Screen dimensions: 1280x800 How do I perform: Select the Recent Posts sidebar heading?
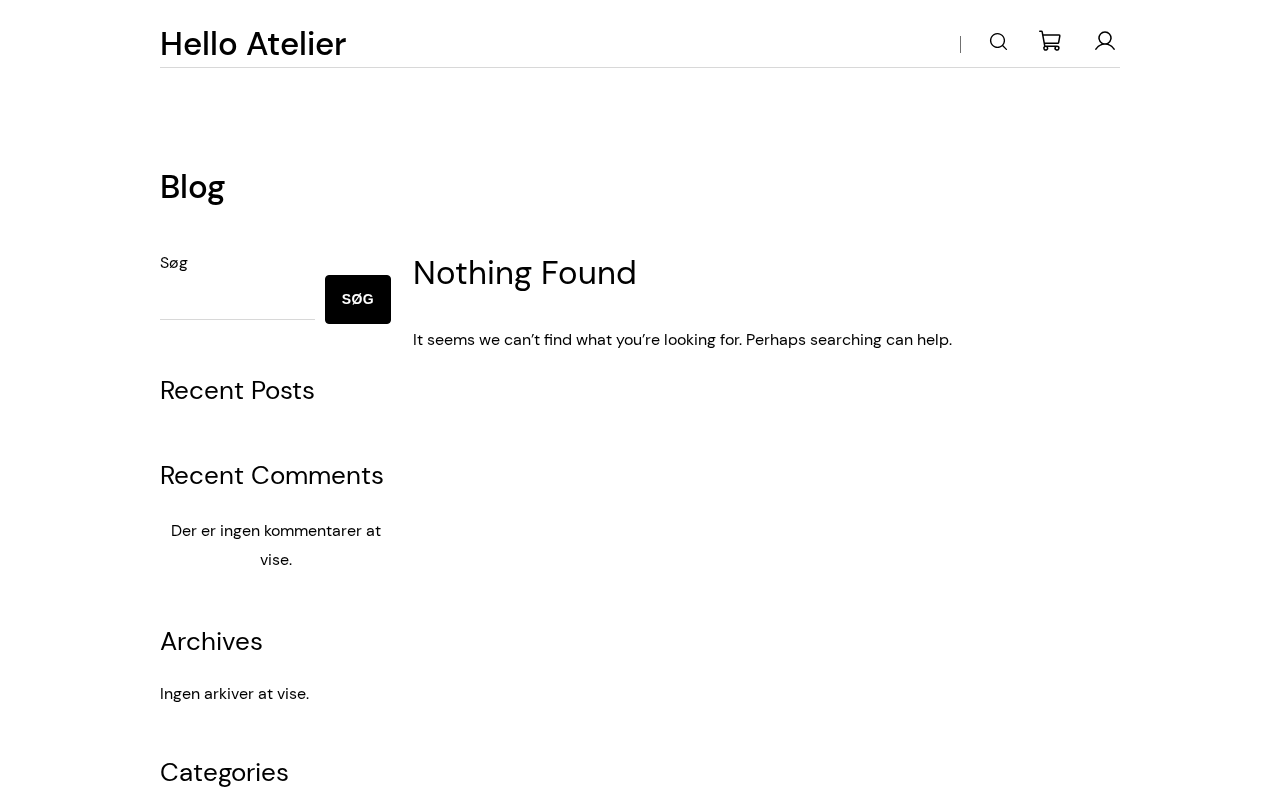coord(237,390)
